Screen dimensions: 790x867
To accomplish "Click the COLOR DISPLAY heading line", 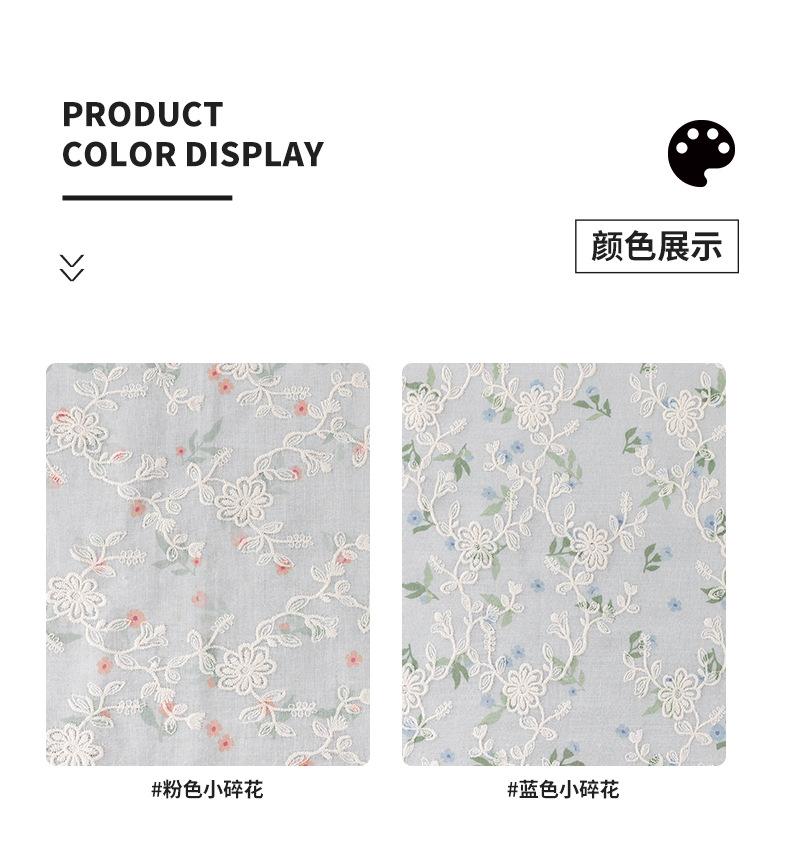I will (x=192, y=154).
